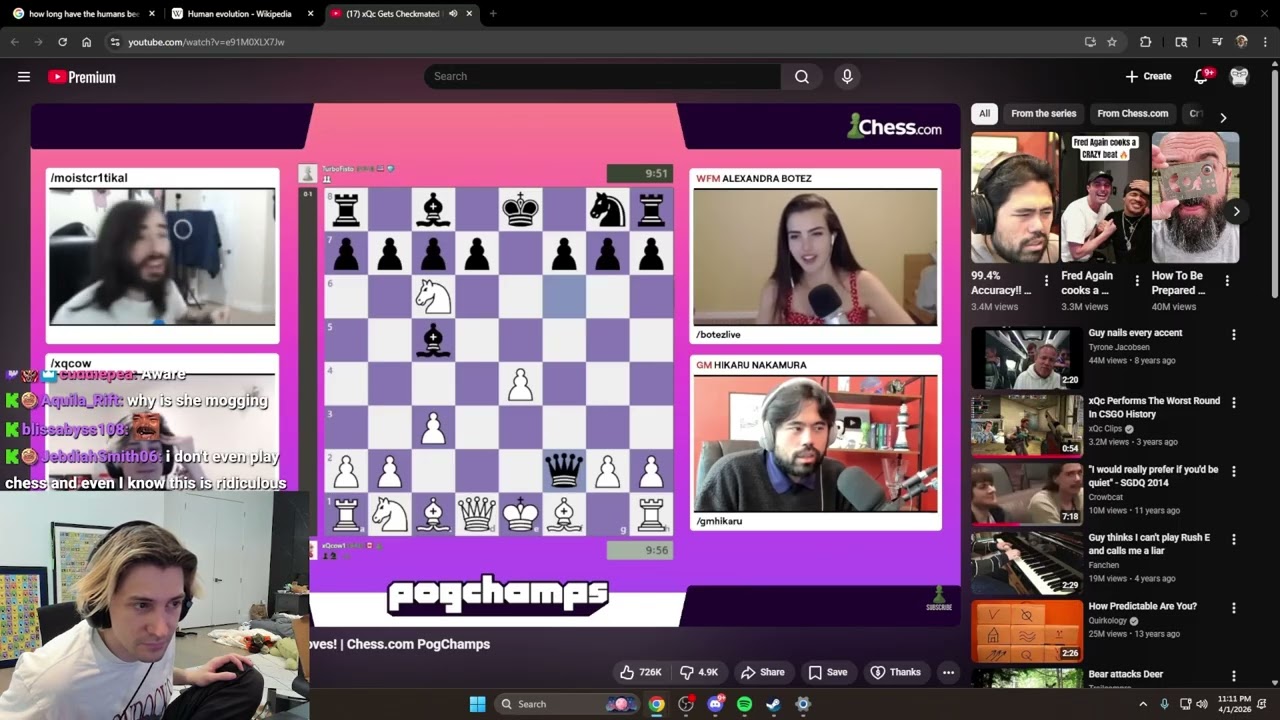Open the browser extensions puzzle icon
Viewport: 1280px width, 720px height.
click(x=1146, y=42)
